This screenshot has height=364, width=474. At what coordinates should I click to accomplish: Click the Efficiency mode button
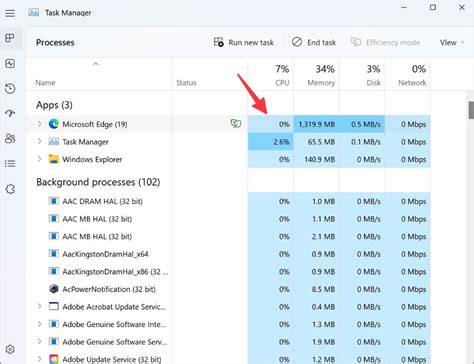pyautogui.click(x=385, y=42)
